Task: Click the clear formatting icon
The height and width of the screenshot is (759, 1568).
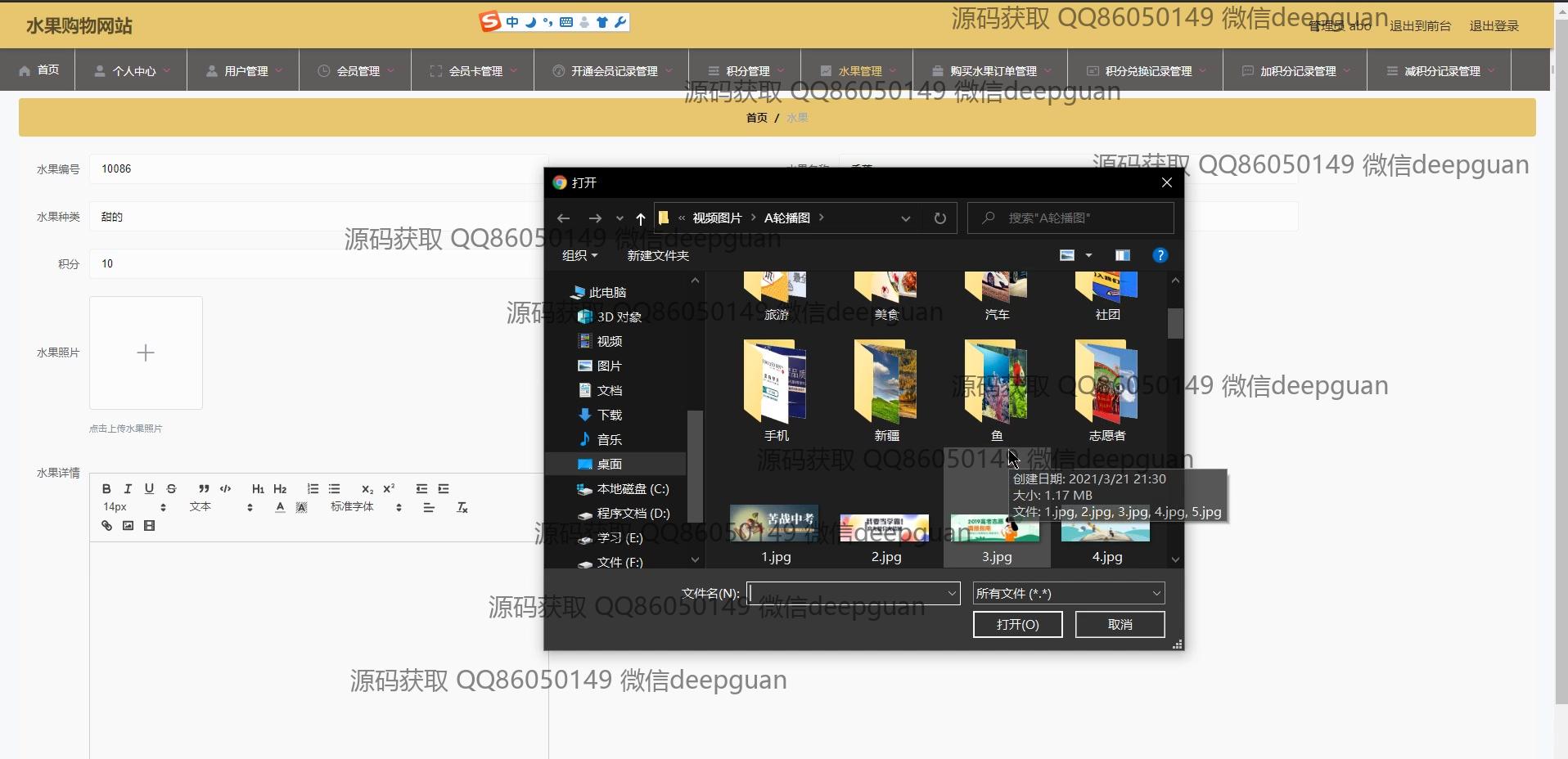Action: click(x=462, y=508)
